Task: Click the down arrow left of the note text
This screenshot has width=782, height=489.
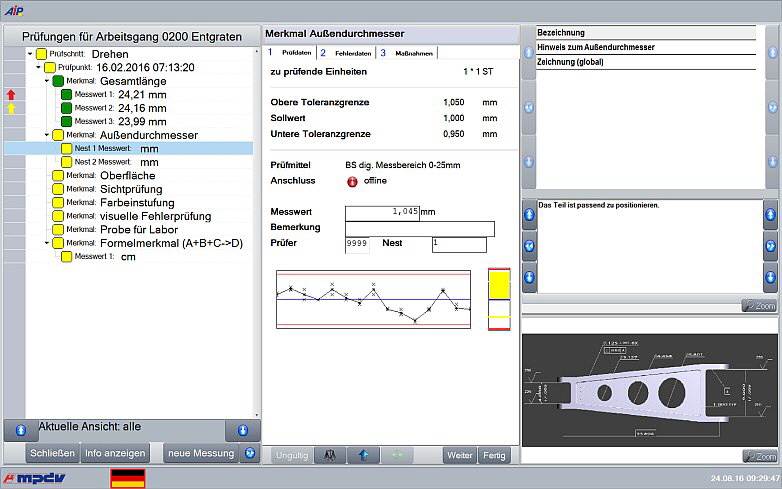Action: tap(529, 278)
